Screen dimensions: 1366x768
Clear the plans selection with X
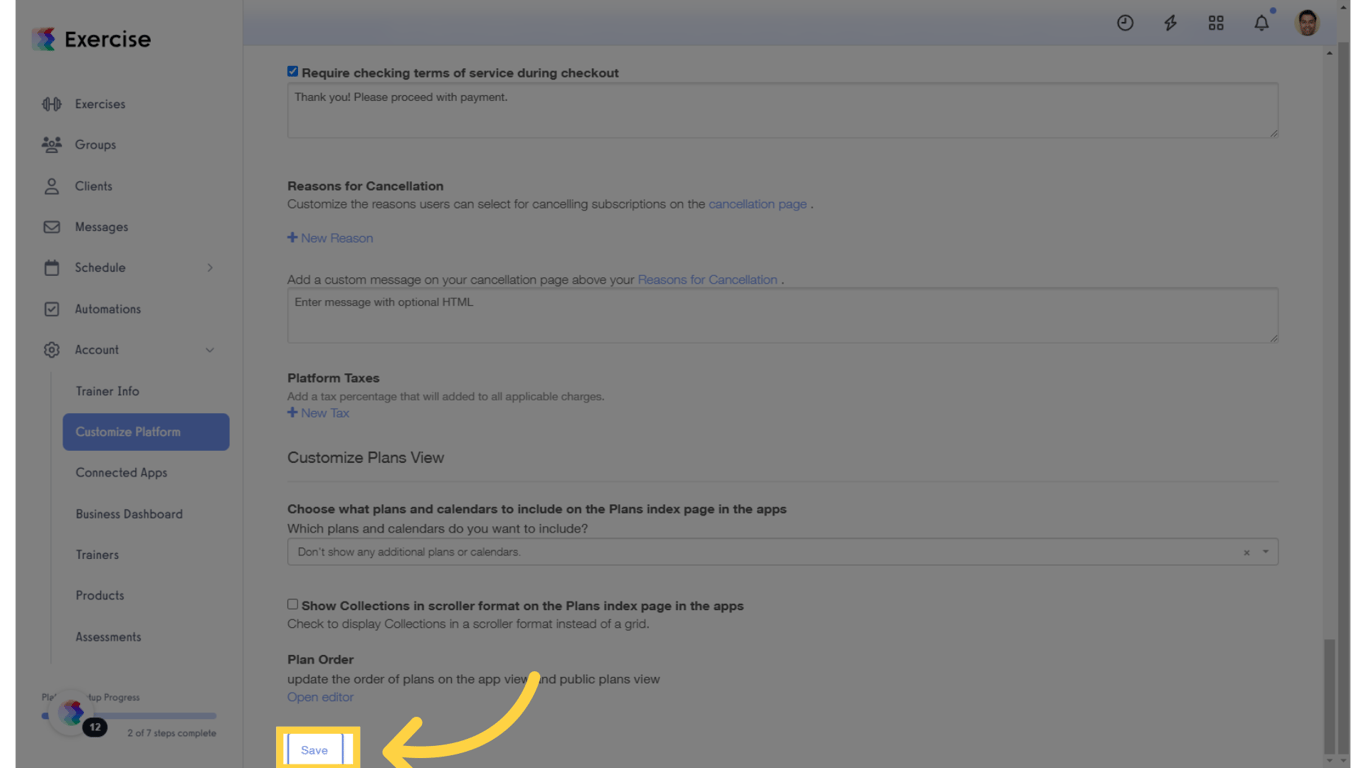(1246, 552)
